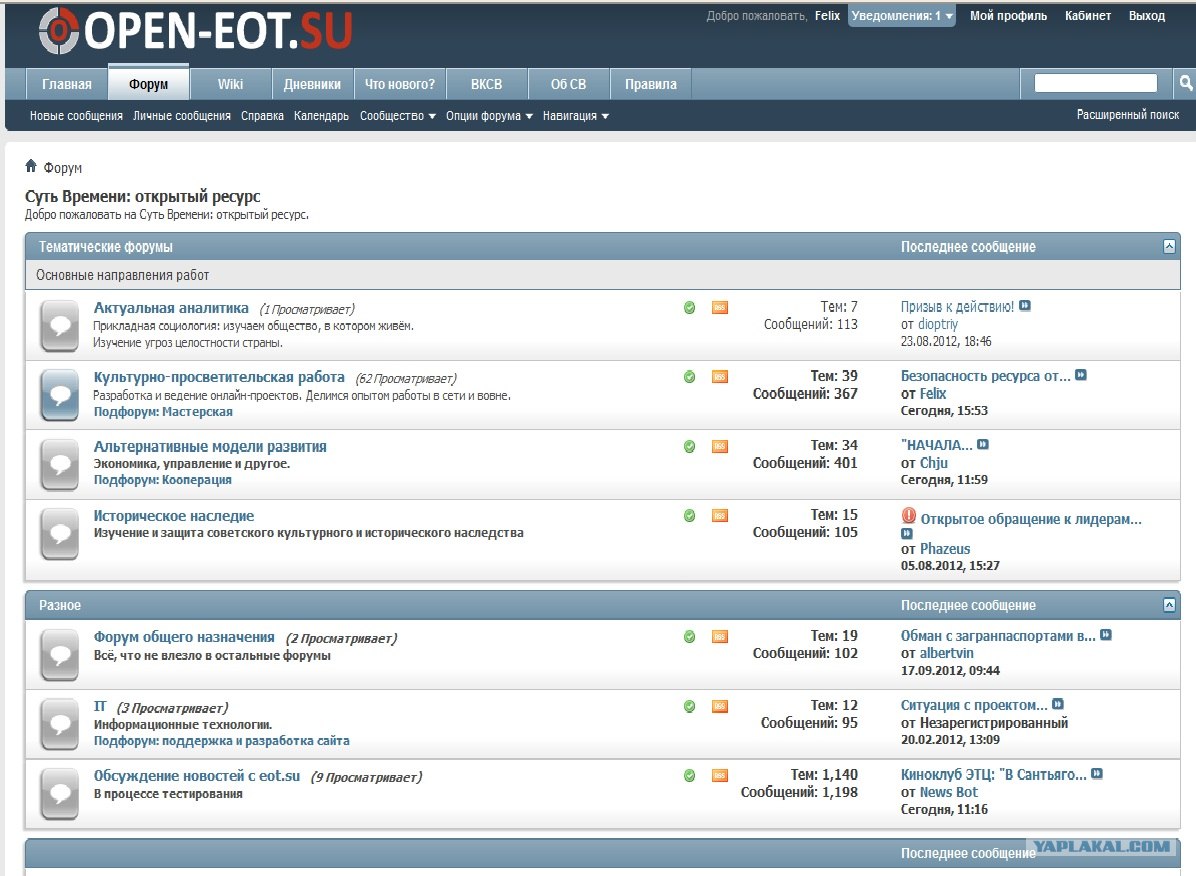Viewport: 1196px width, 876px height.
Task: Click in the search text field
Action: coord(1095,83)
